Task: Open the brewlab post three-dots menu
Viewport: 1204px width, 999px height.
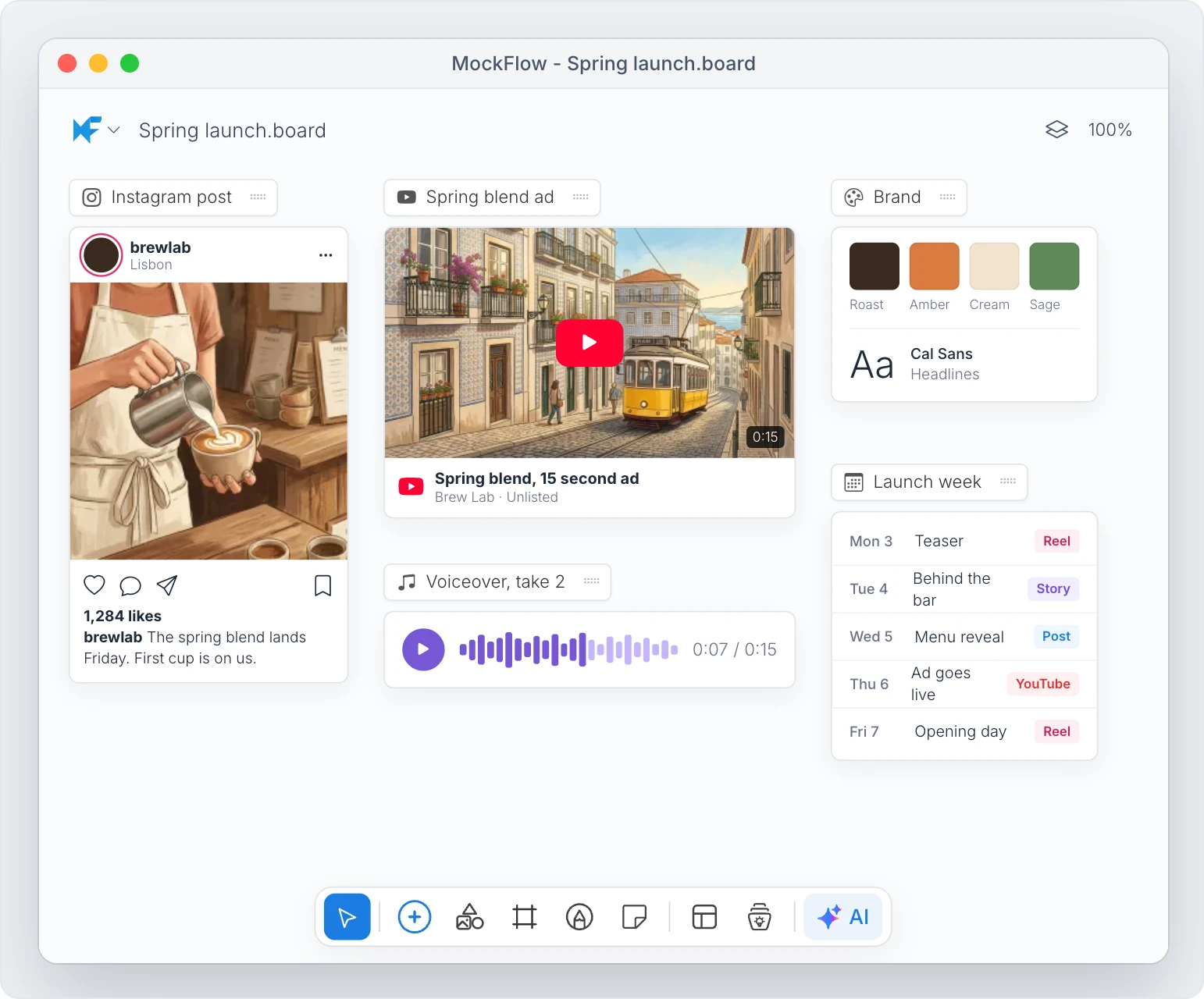Action: pyautogui.click(x=326, y=255)
